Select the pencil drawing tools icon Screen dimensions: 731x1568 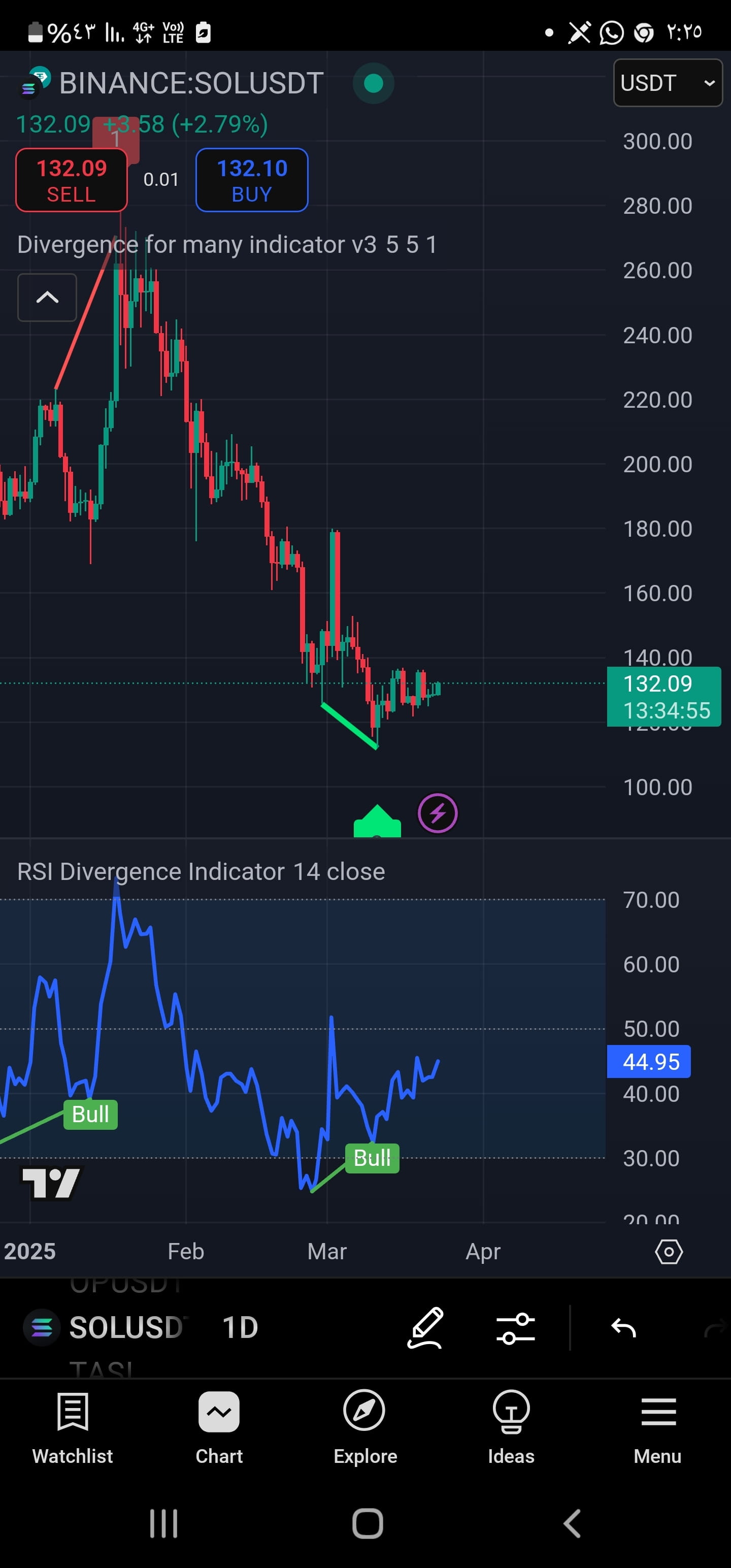(425, 1327)
